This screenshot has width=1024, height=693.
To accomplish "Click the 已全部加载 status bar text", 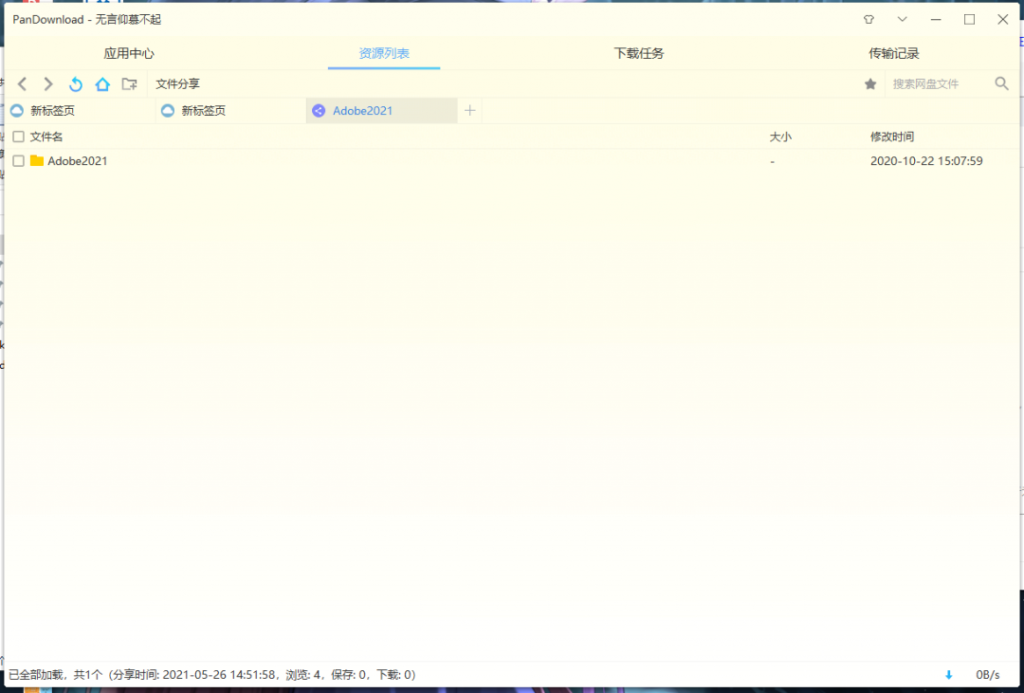I will point(212,675).
